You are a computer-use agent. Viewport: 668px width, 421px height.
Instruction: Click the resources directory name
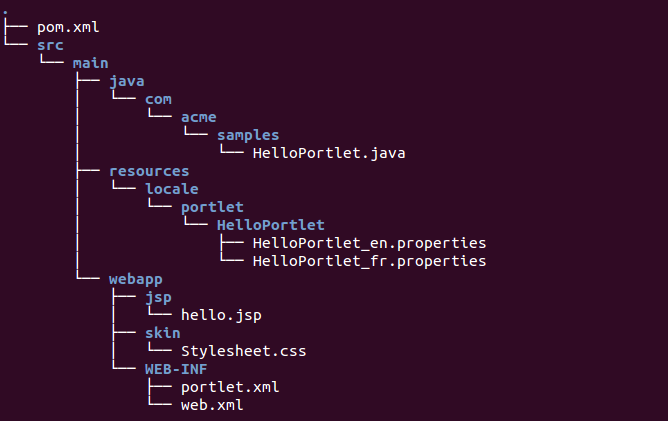(x=149, y=171)
